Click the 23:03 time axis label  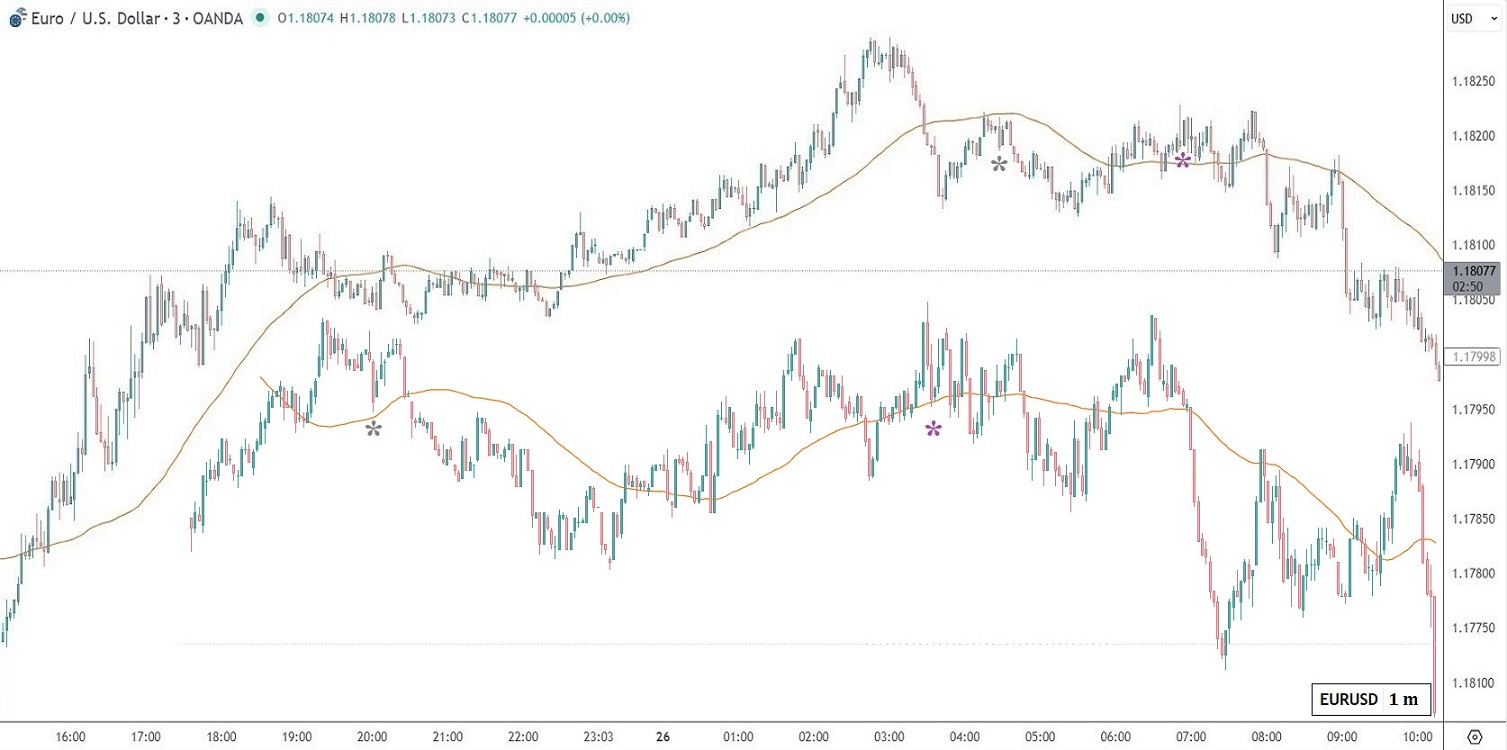point(598,737)
